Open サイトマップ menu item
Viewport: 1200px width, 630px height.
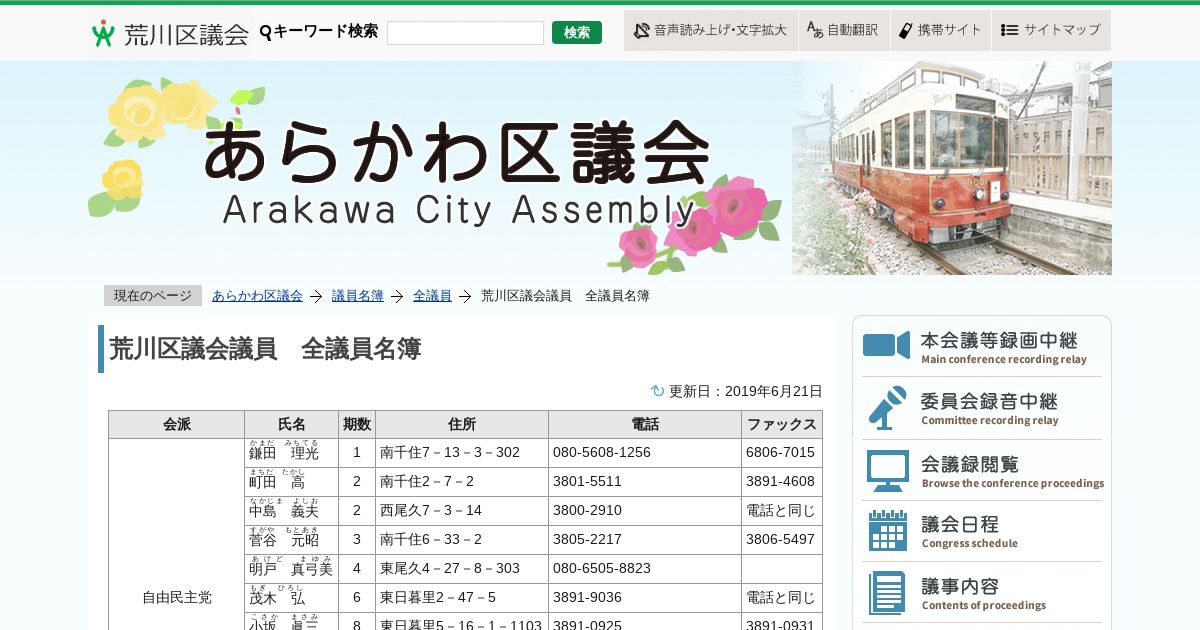[1051, 30]
